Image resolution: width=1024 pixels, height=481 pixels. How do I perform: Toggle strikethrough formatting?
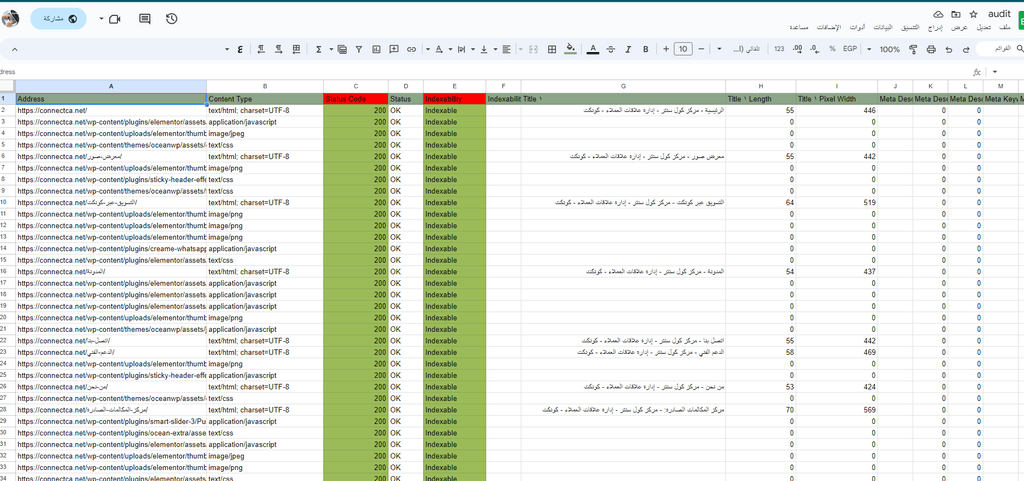tap(611, 49)
